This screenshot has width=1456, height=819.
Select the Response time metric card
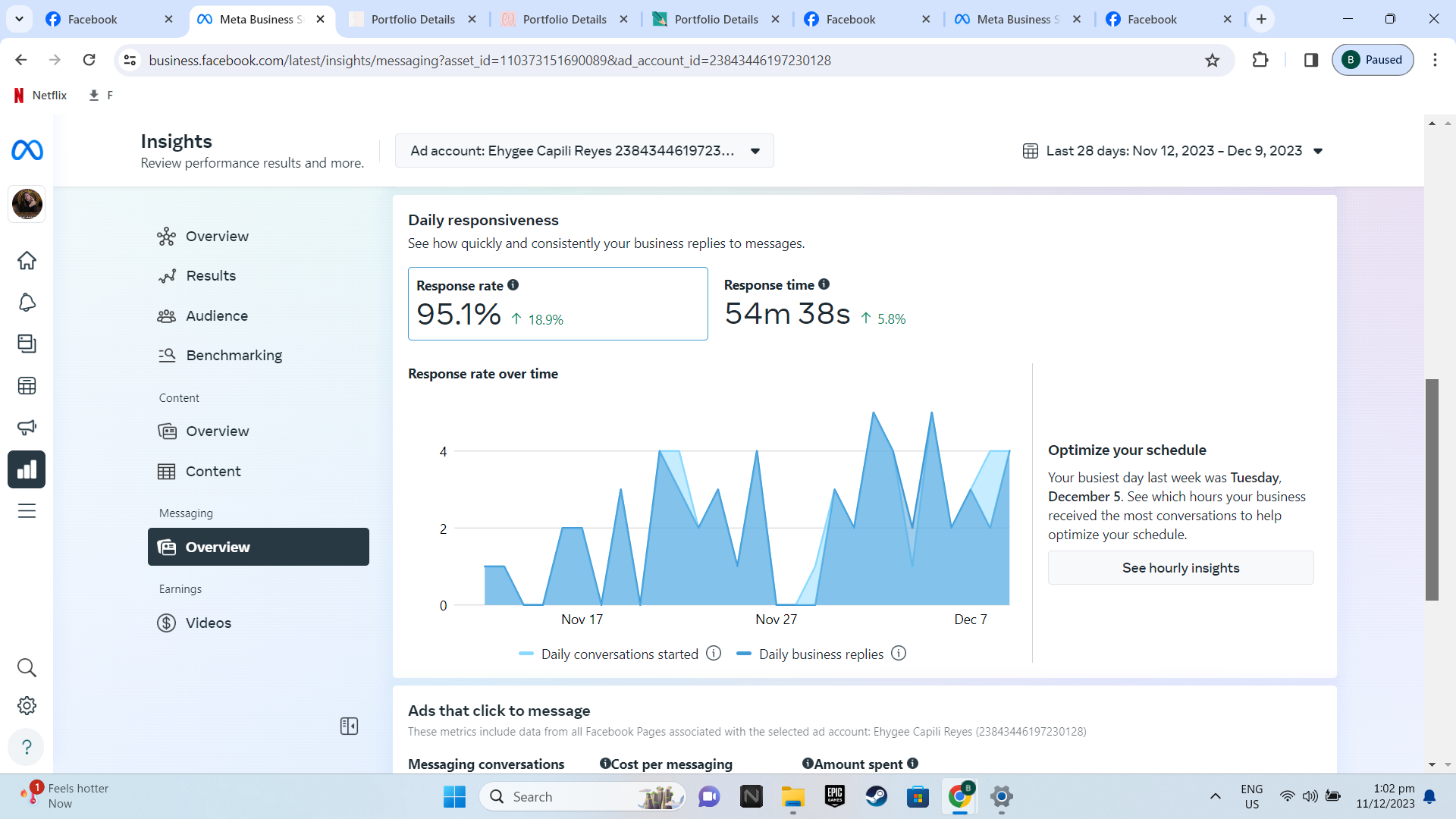coord(815,304)
